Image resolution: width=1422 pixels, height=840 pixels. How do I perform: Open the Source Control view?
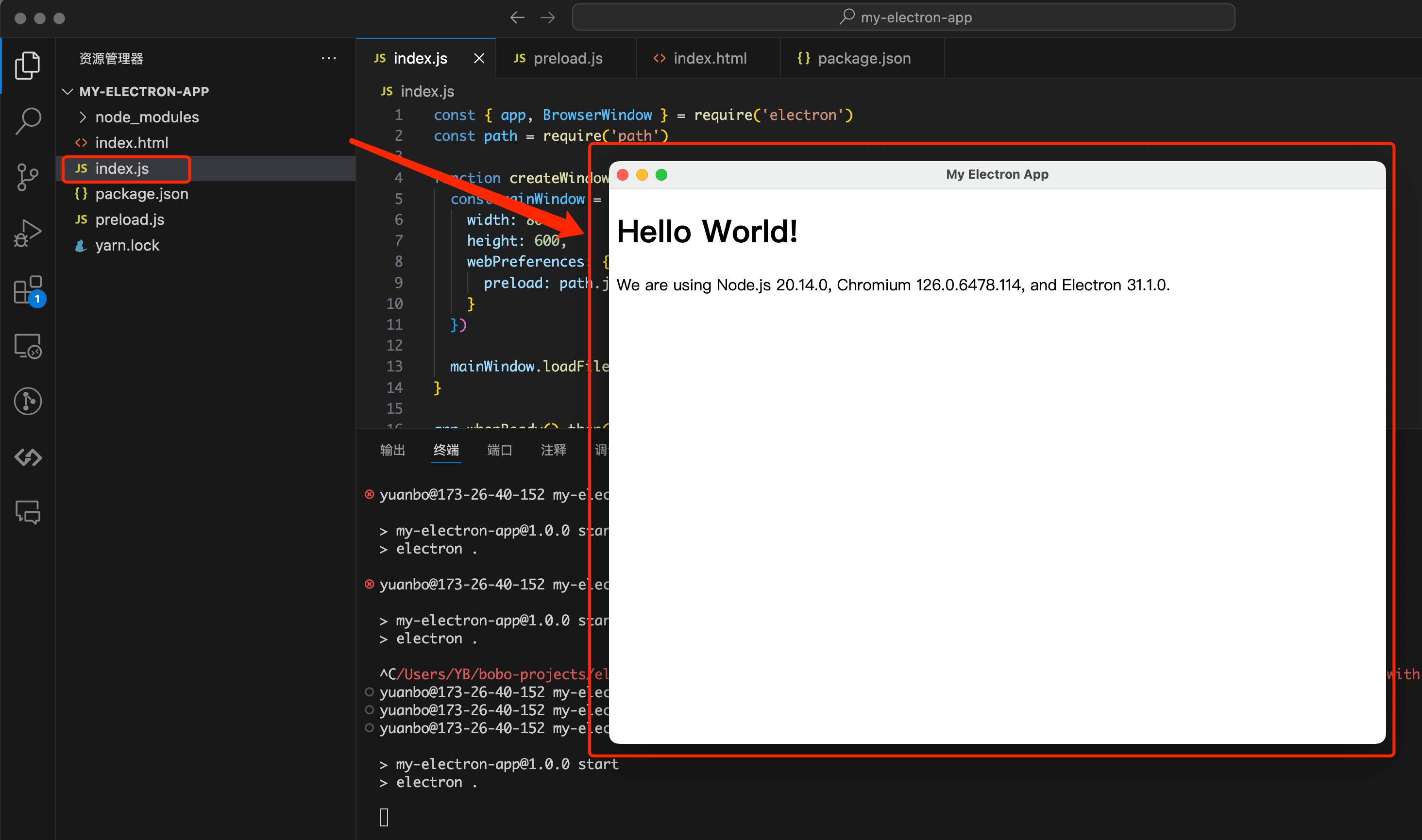coord(27,177)
